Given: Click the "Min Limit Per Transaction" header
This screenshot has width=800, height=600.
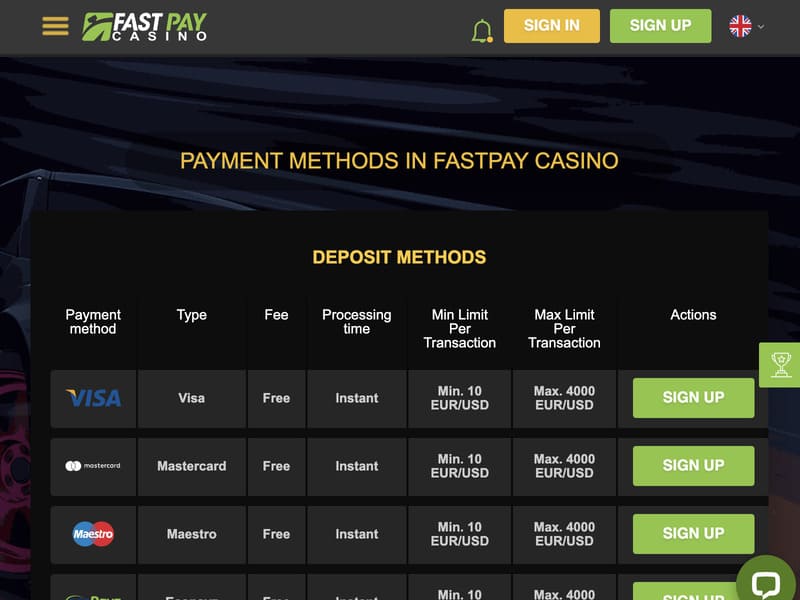Looking at the screenshot, I should 460,329.
